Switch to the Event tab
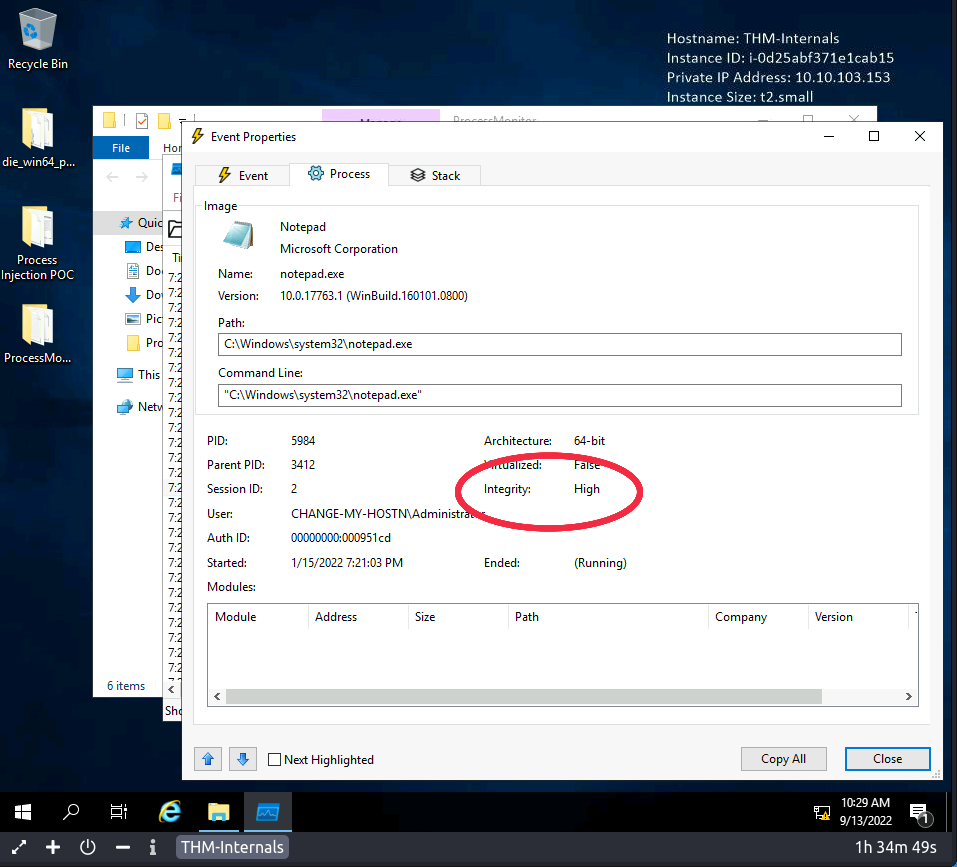 tap(242, 175)
